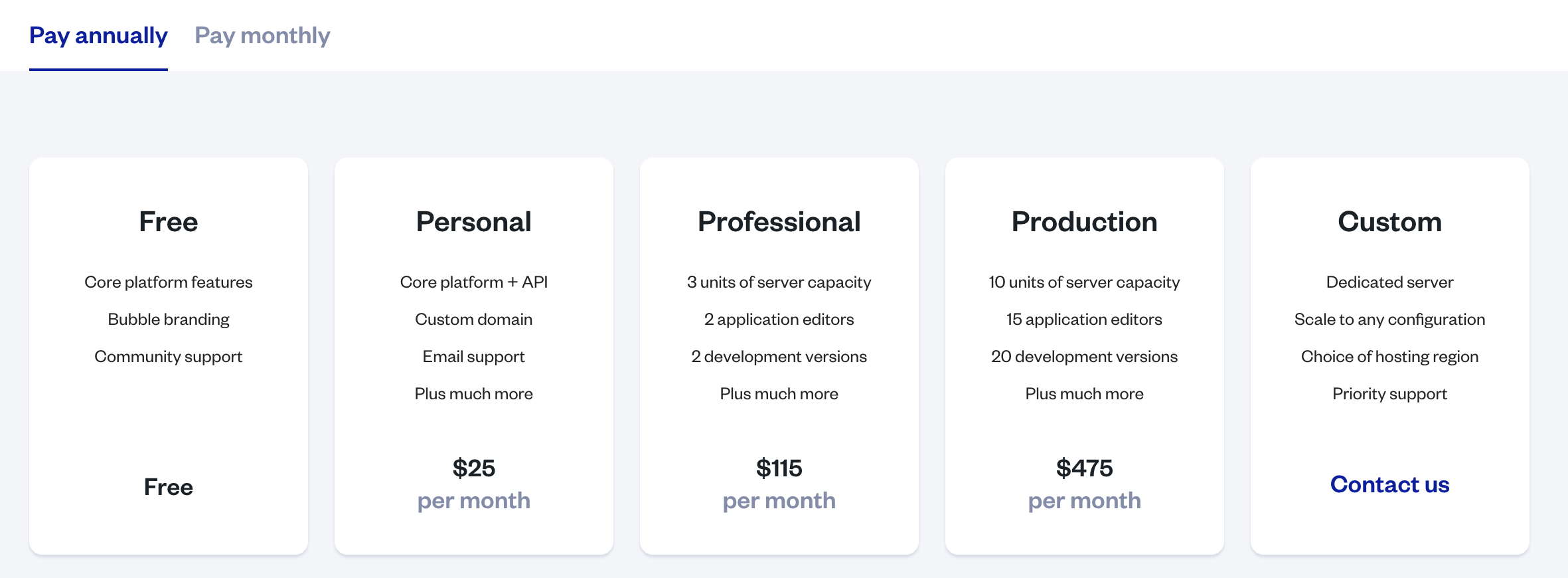Image resolution: width=1568 pixels, height=578 pixels.
Task: Switch to the Pay annually tab
Action: coord(98,35)
